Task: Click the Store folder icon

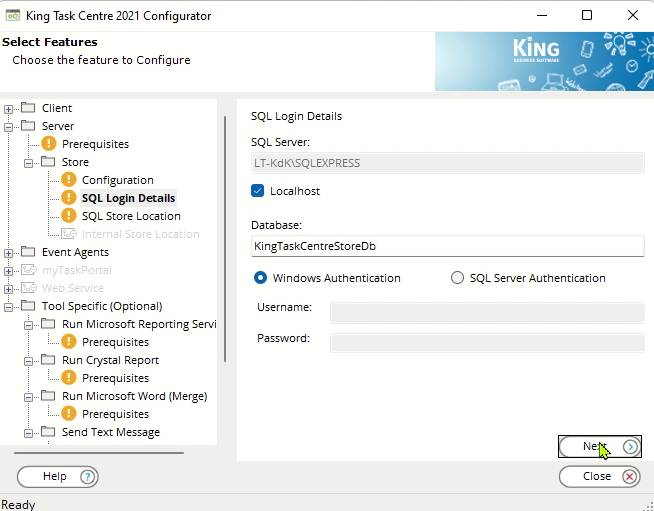Action: pyautogui.click(x=48, y=161)
